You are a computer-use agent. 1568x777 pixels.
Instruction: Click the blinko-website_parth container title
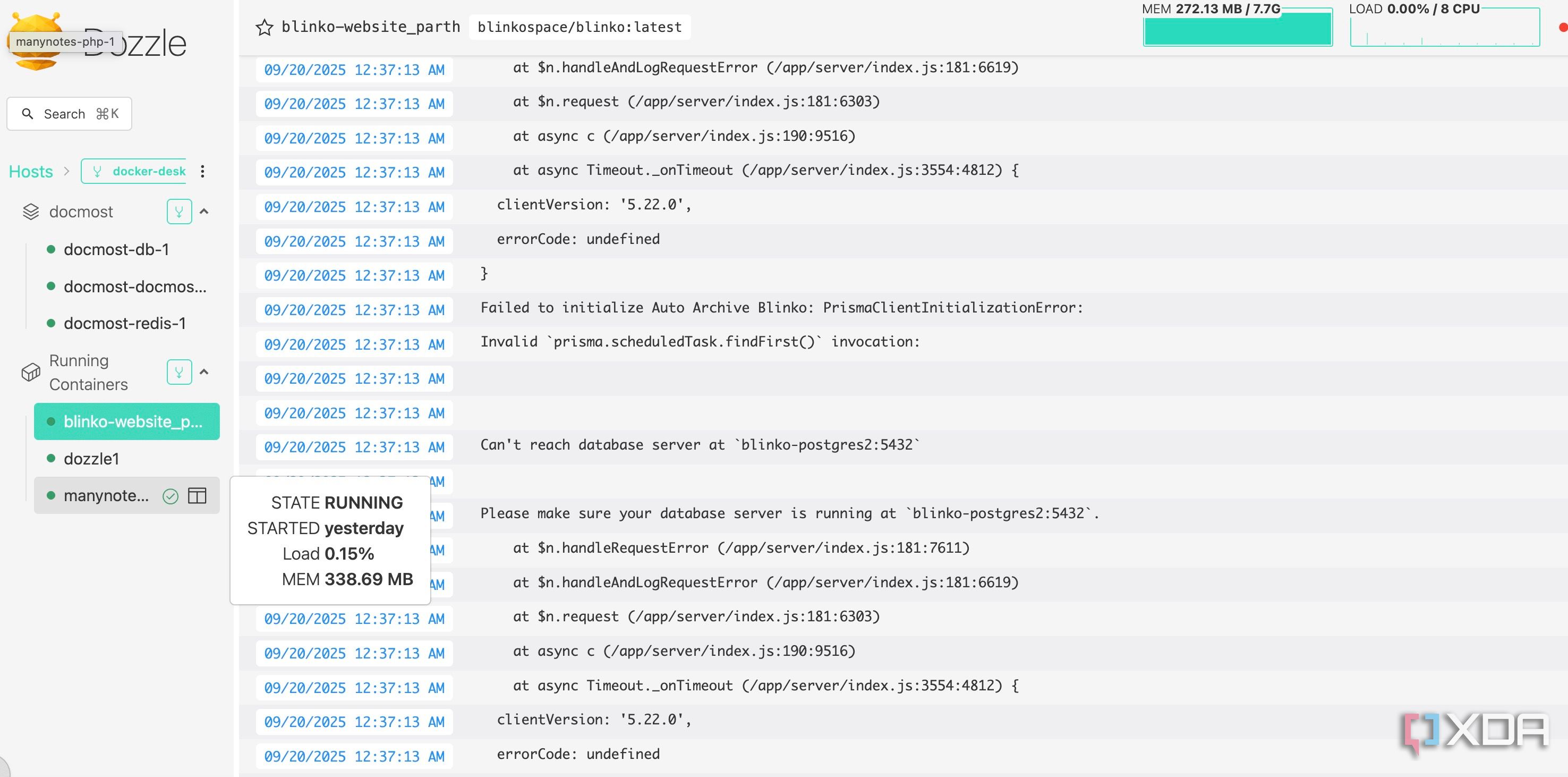(371, 28)
